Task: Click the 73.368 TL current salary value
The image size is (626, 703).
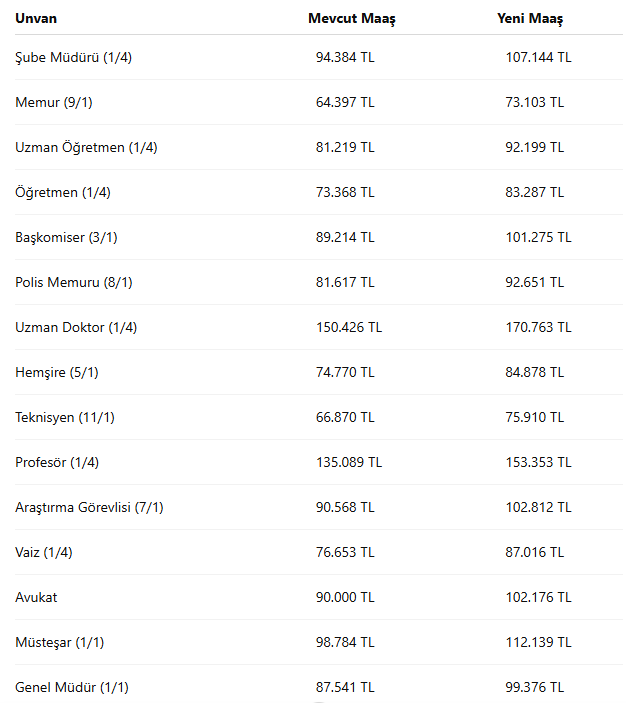Action: click(345, 192)
